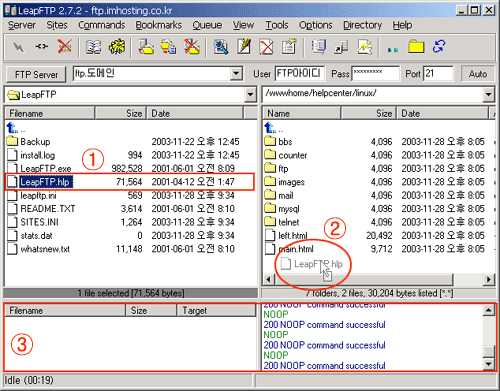
Task: Select the remote telnet folder
Action: point(282,222)
